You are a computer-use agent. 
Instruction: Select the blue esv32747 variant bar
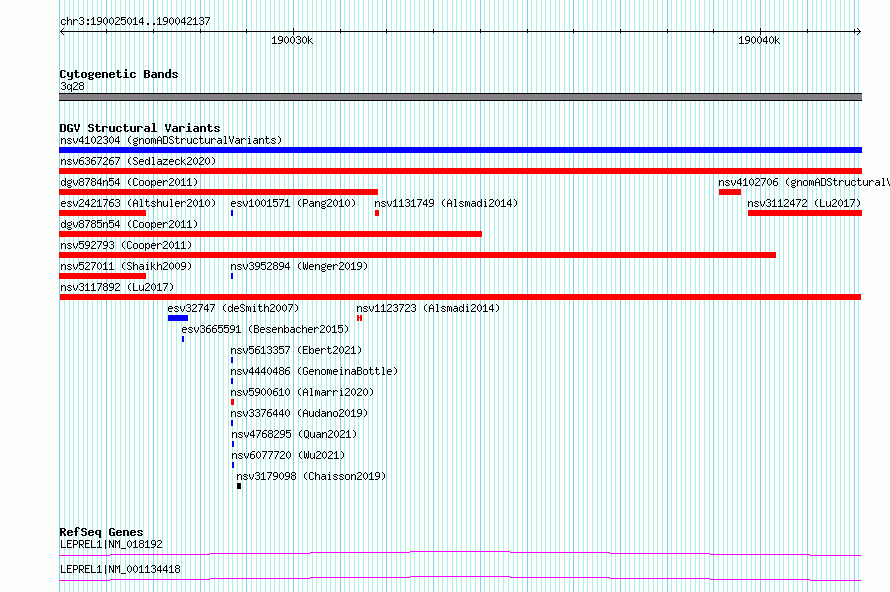tap(178, 318)
